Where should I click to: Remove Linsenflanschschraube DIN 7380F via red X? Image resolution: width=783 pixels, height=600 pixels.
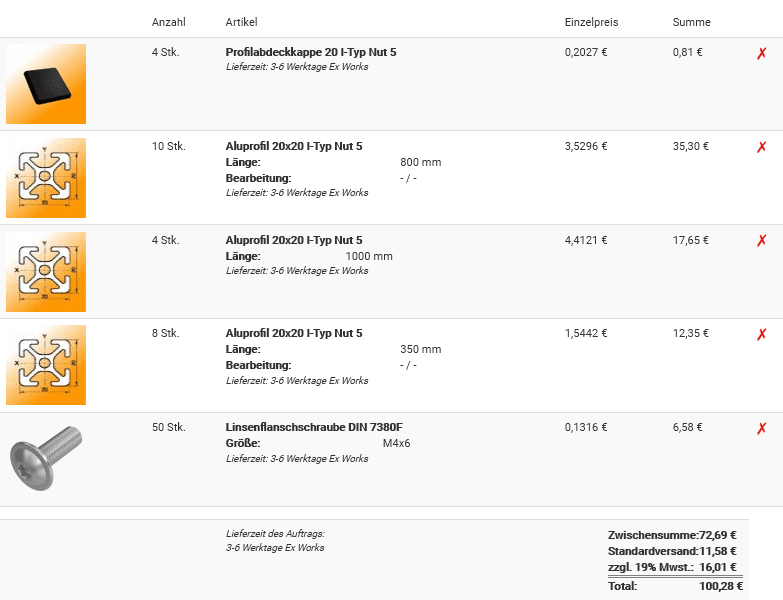point(762,428)
